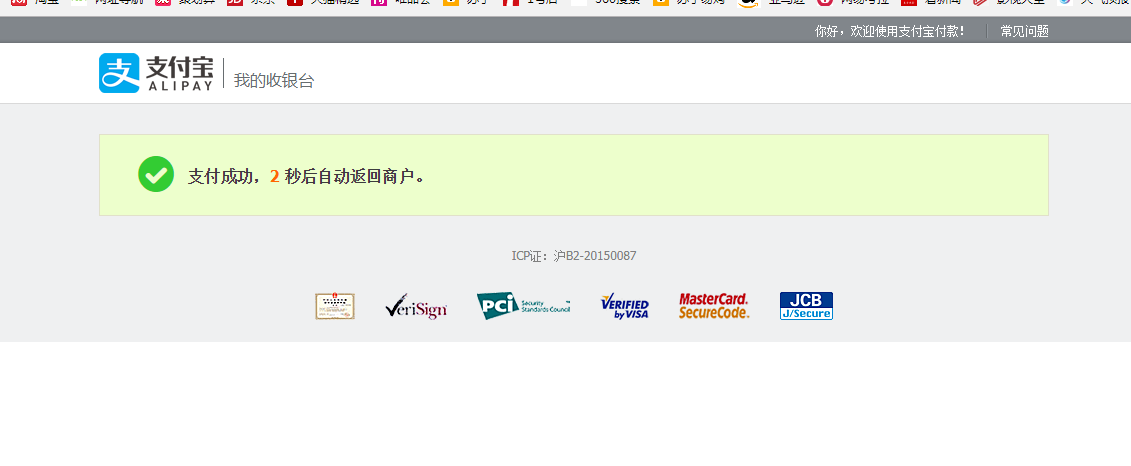This screenshot has width=1131, height=466.
Task: Click the JCB J/Secure badge
Action: [x=806, y=306]
